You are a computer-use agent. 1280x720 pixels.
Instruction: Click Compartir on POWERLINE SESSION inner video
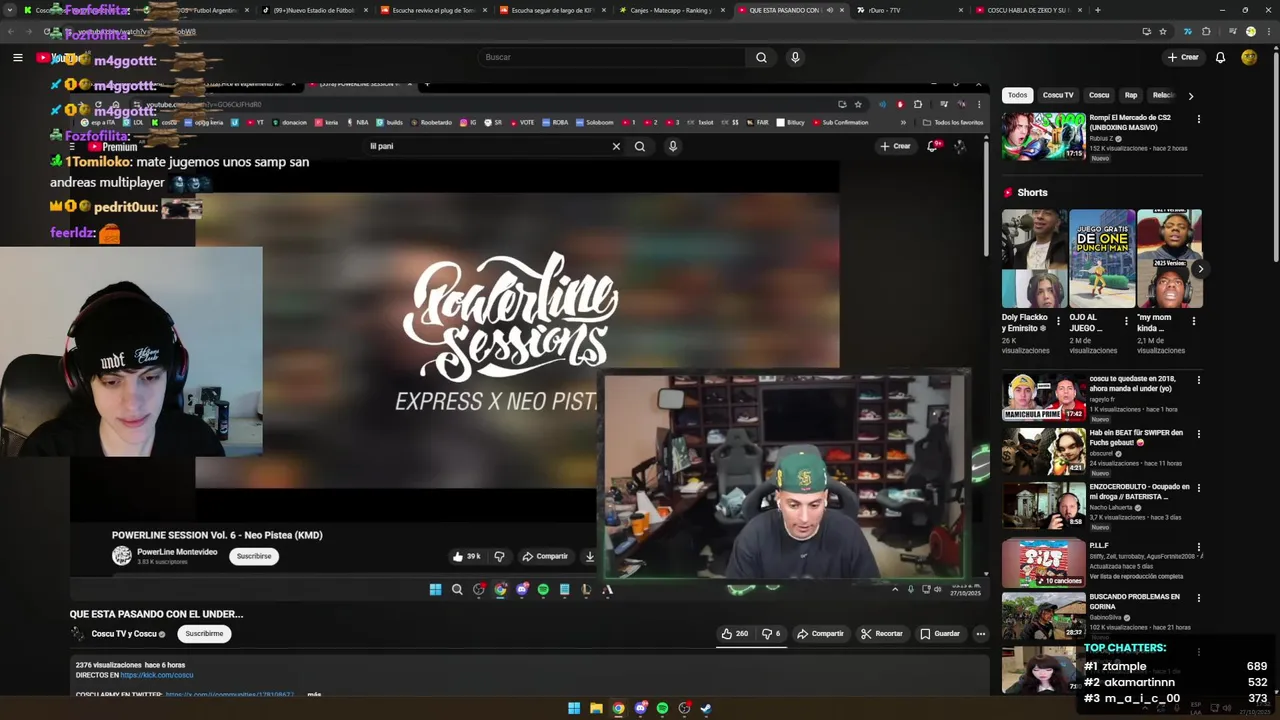545,556
